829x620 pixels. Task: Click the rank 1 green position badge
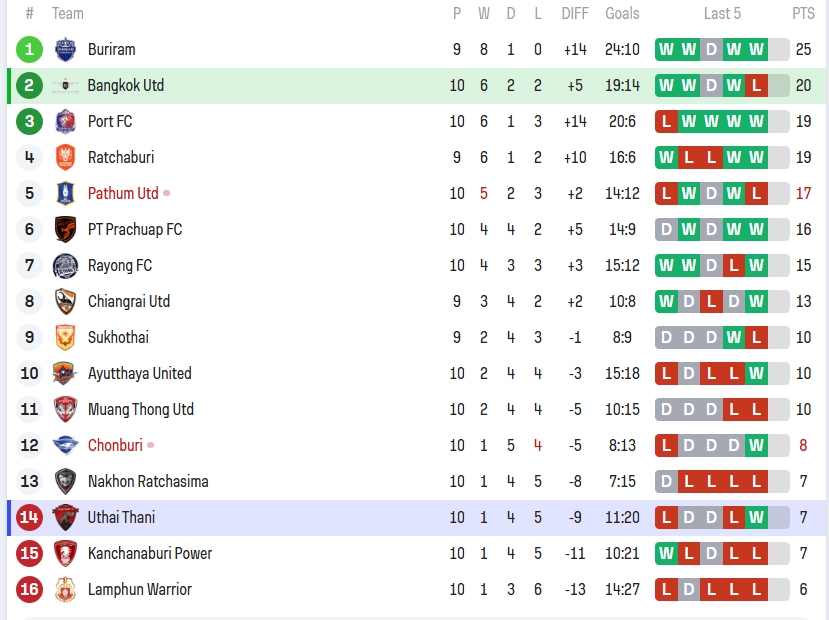30,49
